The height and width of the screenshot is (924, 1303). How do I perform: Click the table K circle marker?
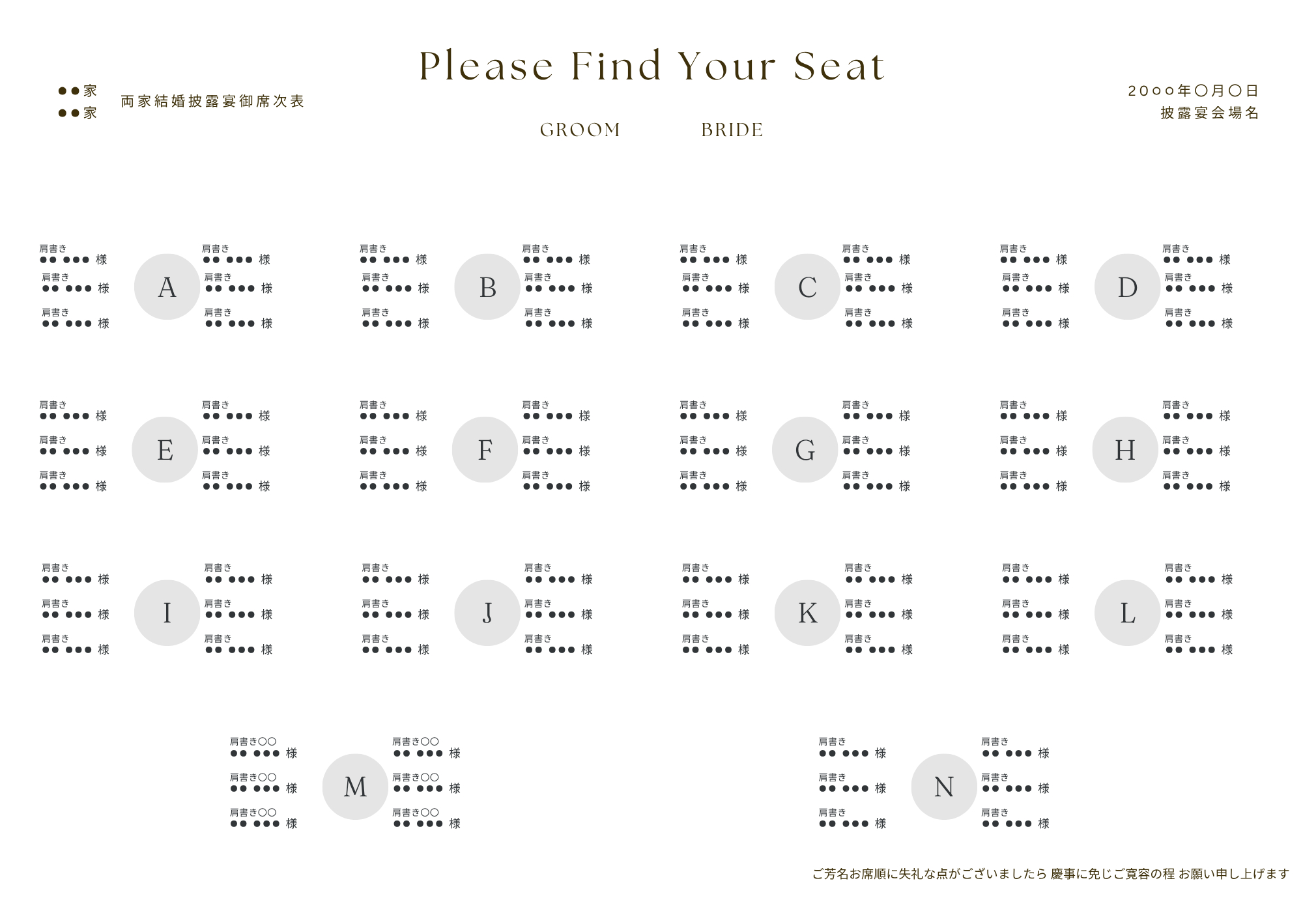807,613
